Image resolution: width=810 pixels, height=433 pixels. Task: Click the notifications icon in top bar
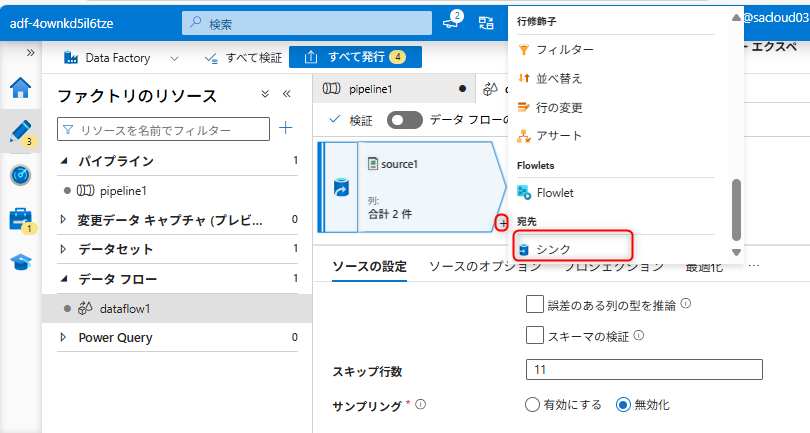[x=451, y=22]
